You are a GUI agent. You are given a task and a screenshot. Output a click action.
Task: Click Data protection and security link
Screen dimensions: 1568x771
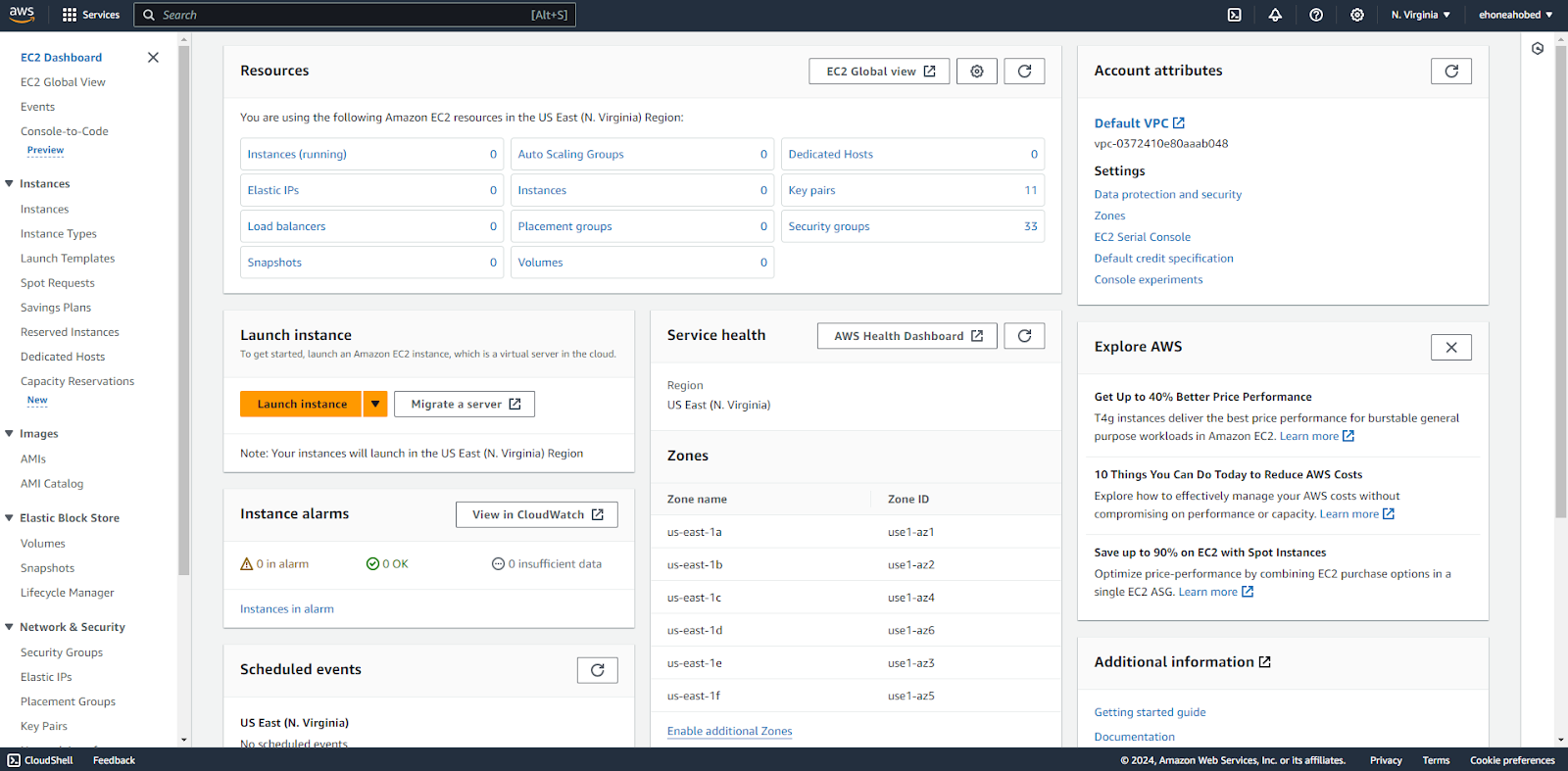(1168, 195)
